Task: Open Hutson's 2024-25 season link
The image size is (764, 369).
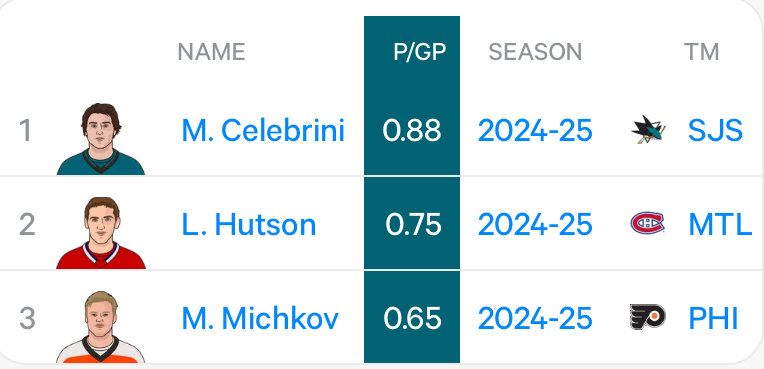Action: pyautogui.click(x=535, y=224)
